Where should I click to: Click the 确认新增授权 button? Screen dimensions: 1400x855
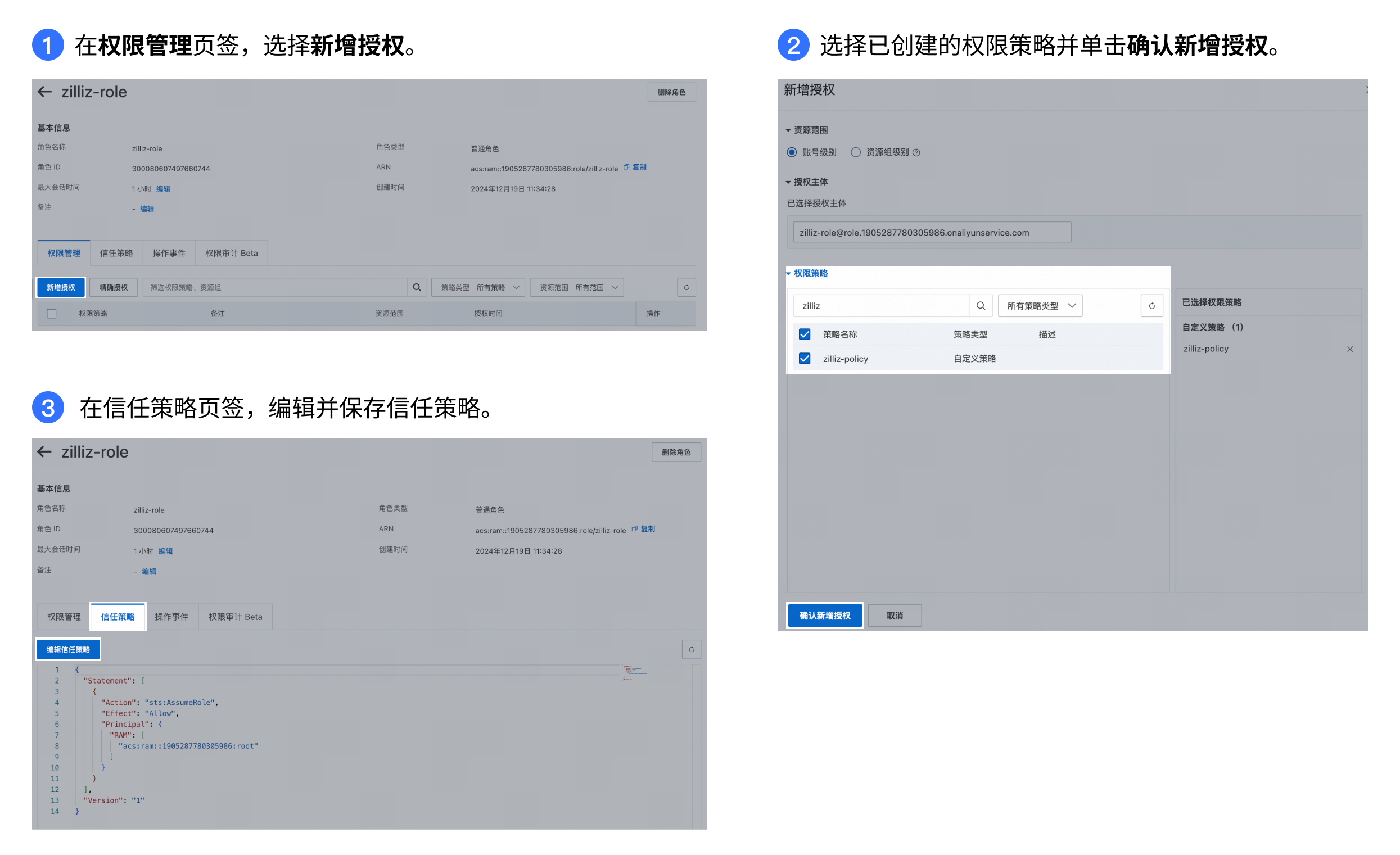click(x=825, y=617)
